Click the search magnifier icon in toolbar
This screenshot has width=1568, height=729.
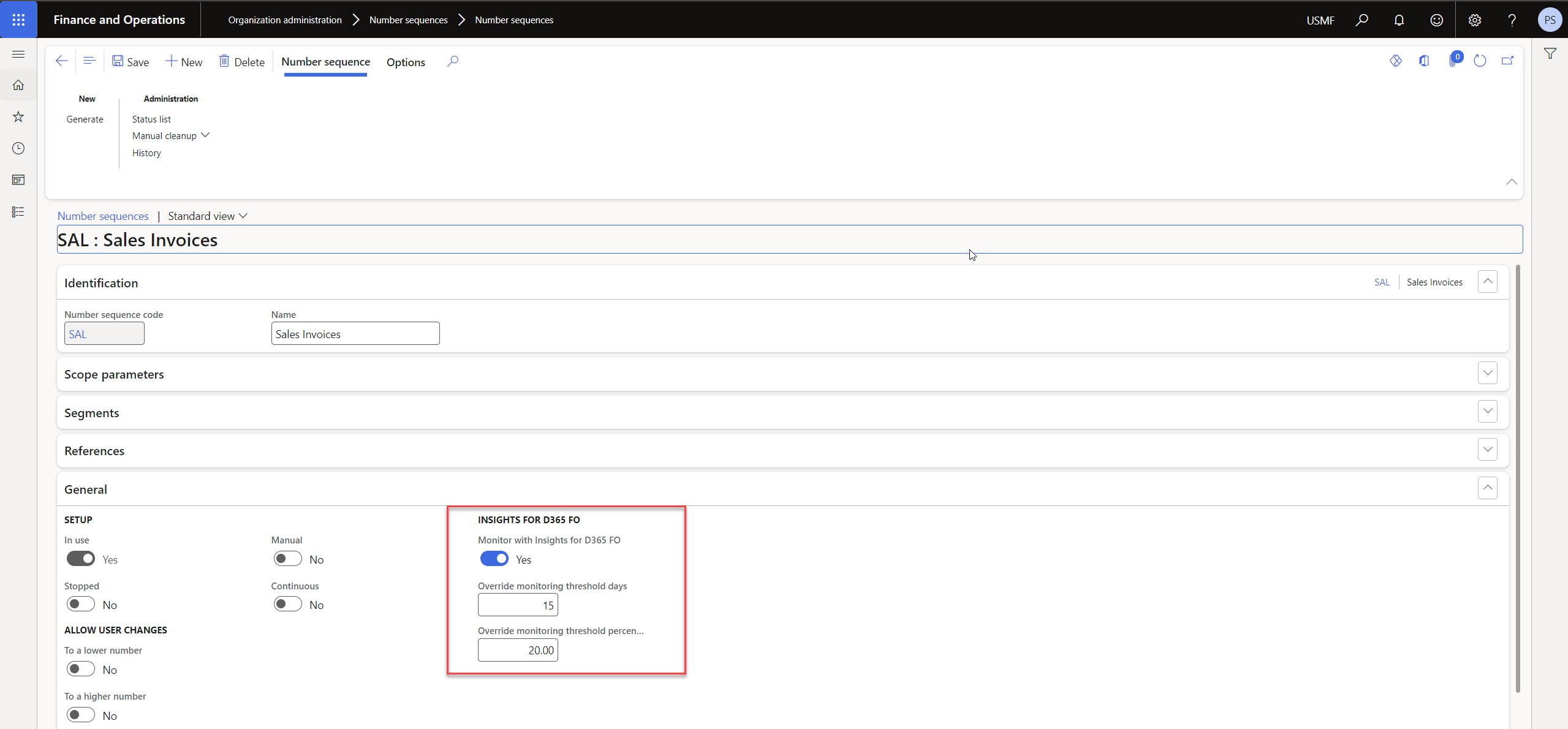point(453,61)
